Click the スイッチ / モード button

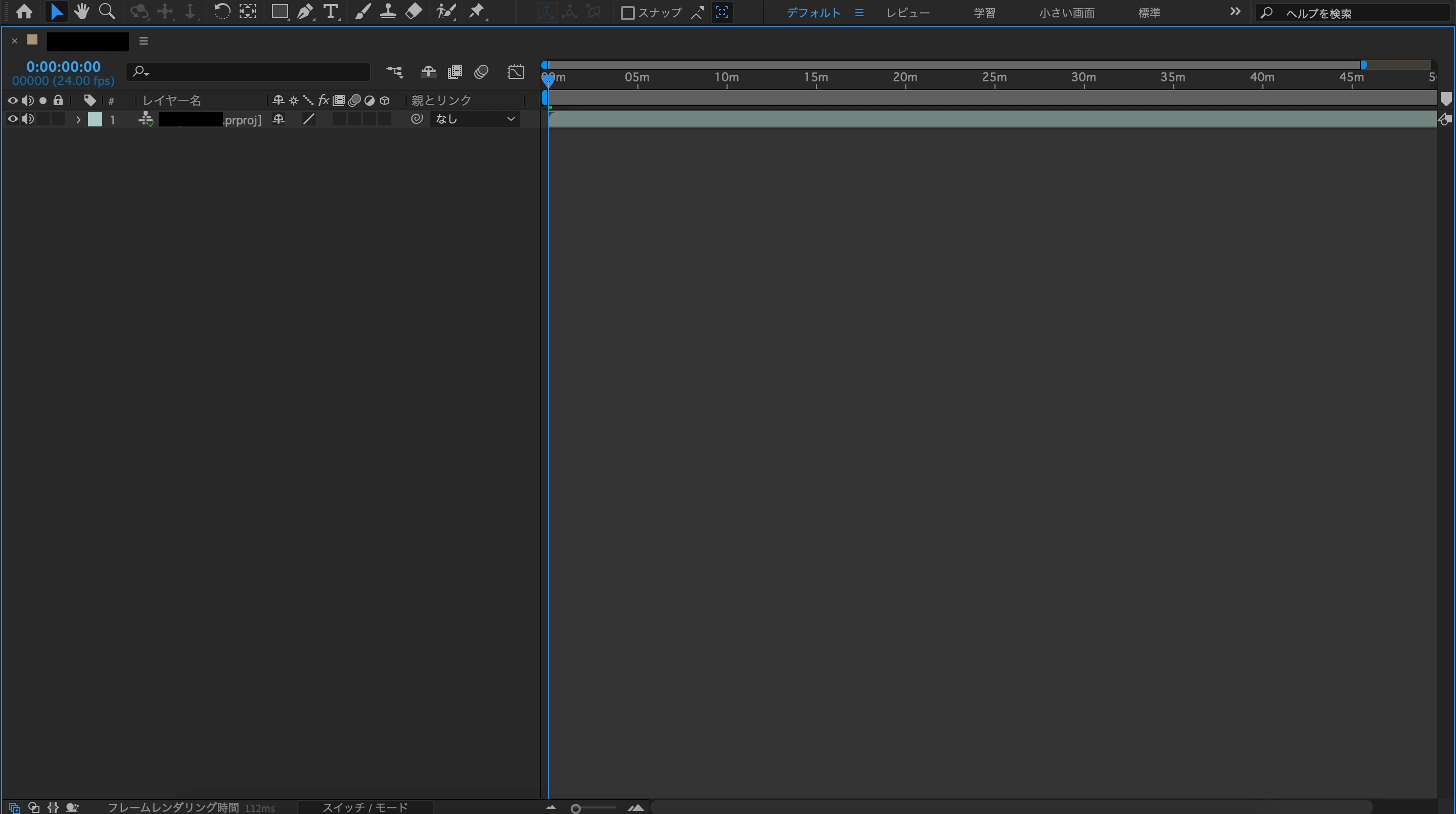[365, 807]
